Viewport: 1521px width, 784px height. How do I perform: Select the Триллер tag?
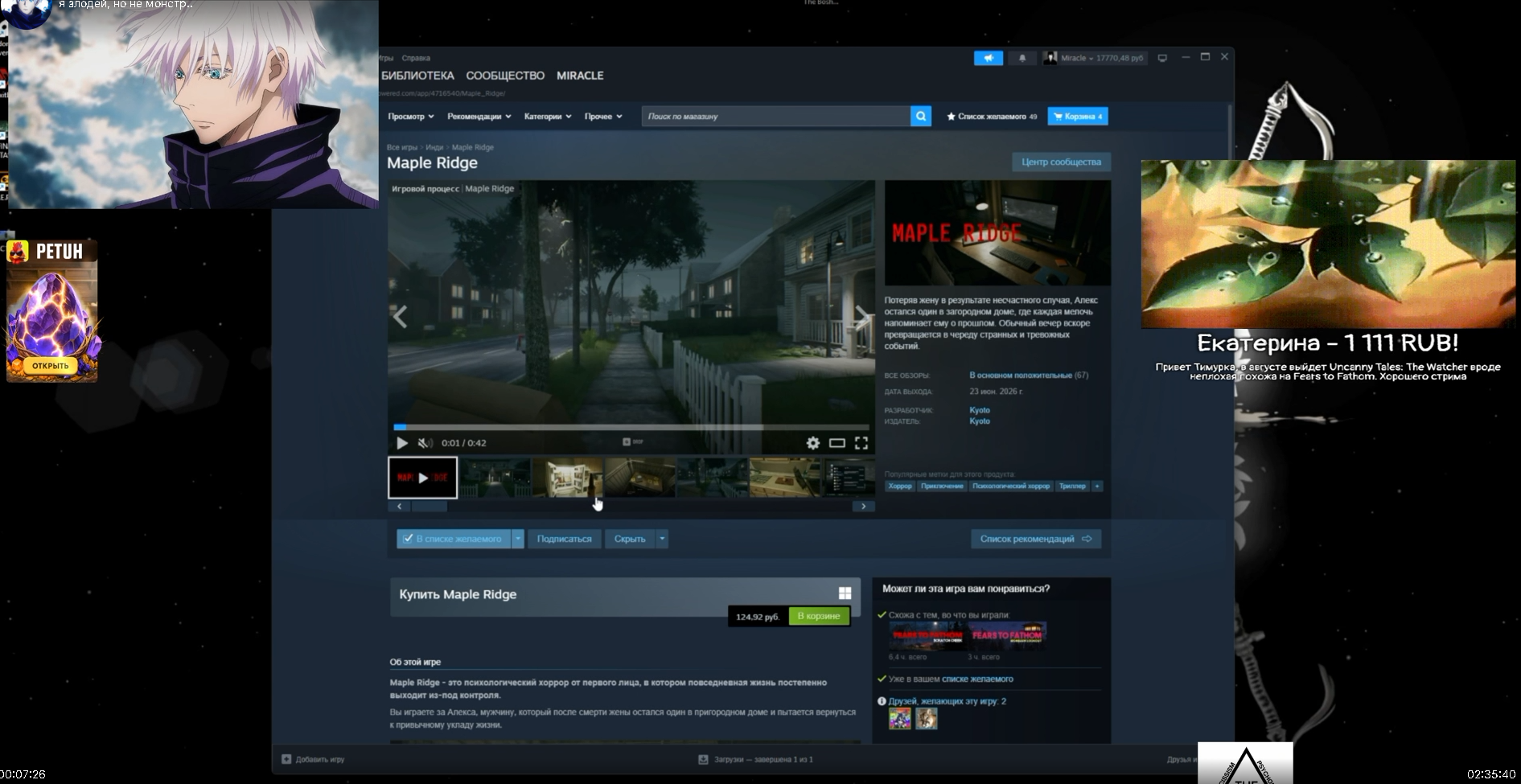(1072, 486)
